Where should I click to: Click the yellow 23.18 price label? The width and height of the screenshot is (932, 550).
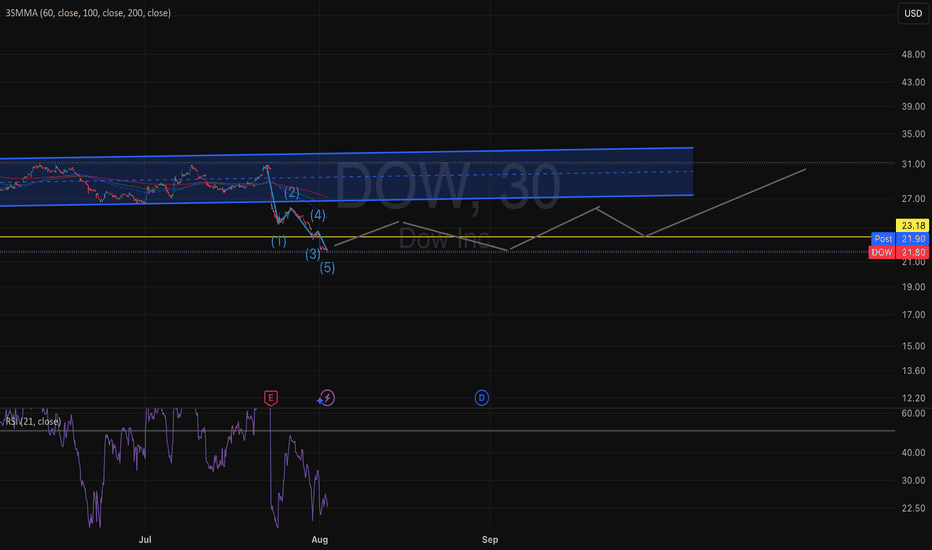pyautogui.click(x=912, y=225)
